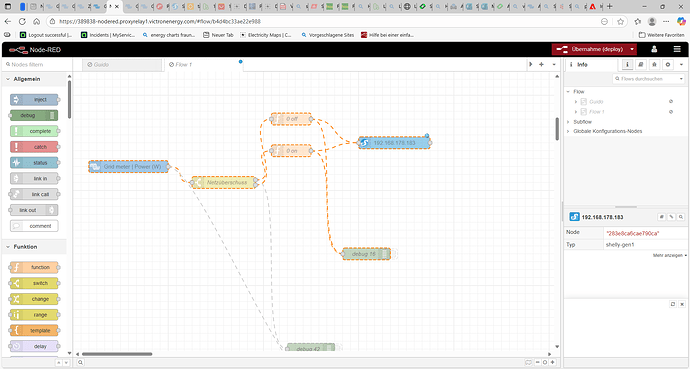
Task: Toggle the navigator map view icon
Action: [529, 362]
